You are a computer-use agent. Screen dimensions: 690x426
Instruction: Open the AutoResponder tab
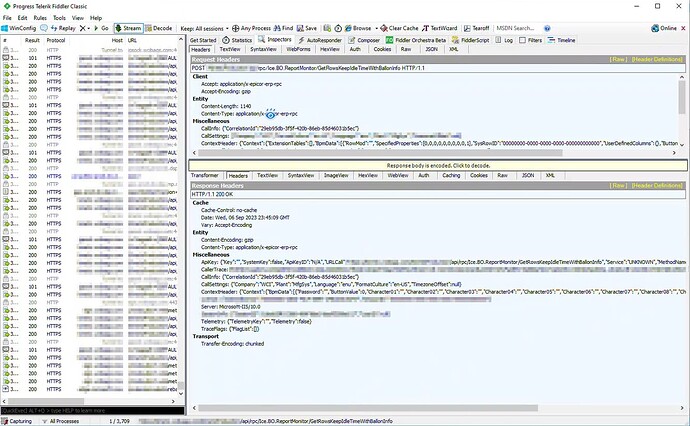point(320,40)
